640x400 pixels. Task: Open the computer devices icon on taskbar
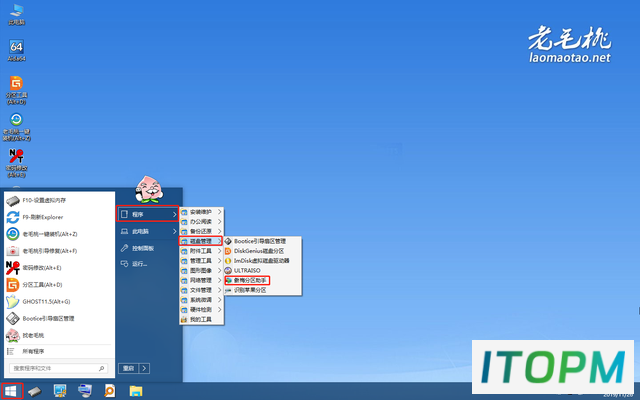(x=85, y=391)
